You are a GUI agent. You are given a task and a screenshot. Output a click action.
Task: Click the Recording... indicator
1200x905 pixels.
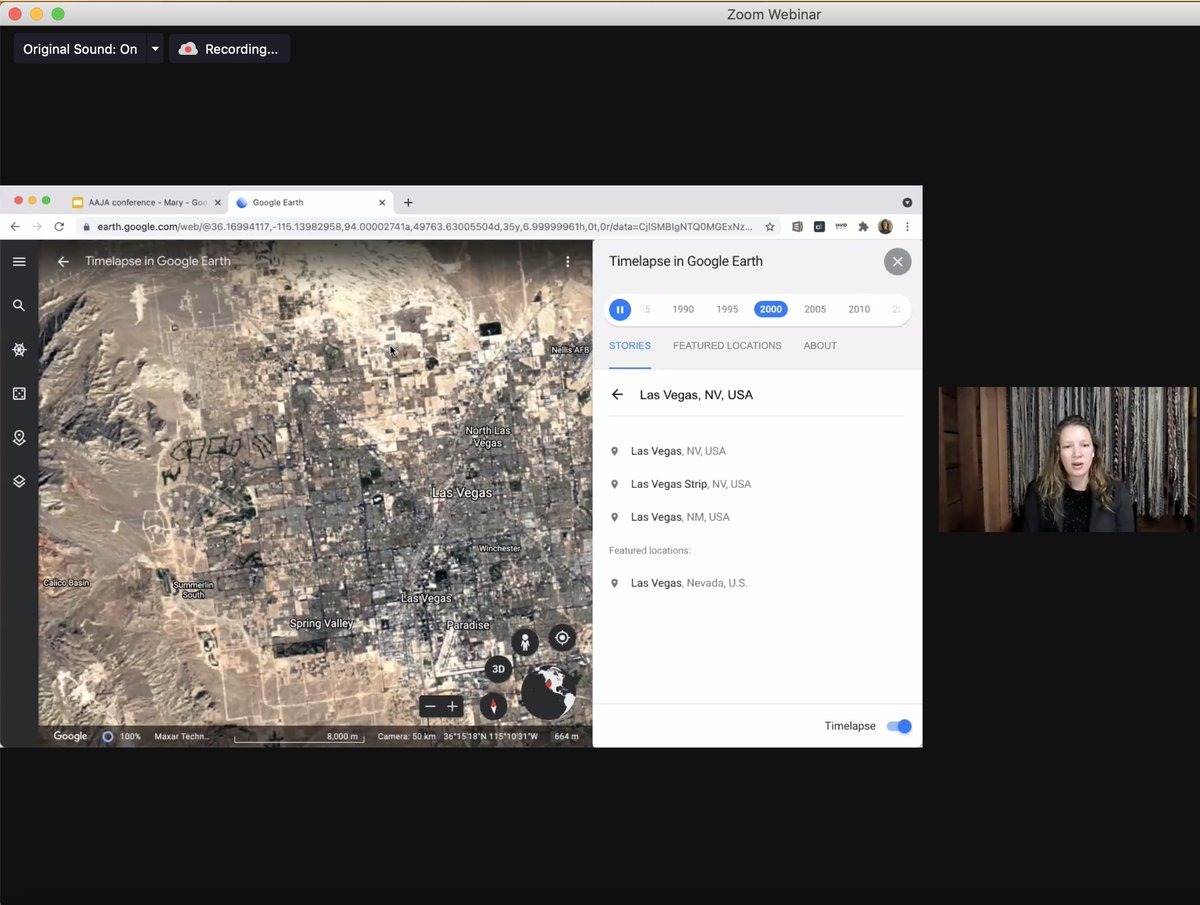[229, 49]
